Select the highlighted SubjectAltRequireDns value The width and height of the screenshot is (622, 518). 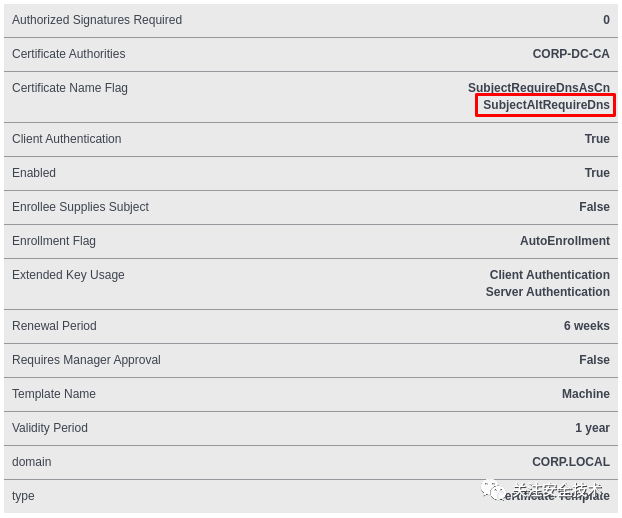[546, 105]
